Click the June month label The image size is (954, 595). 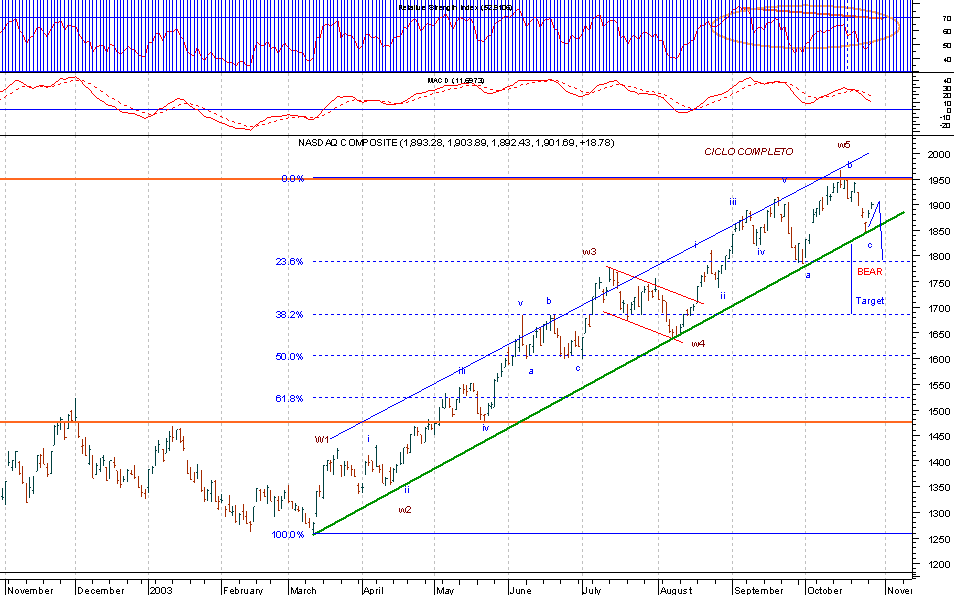[x=520, y=590]
